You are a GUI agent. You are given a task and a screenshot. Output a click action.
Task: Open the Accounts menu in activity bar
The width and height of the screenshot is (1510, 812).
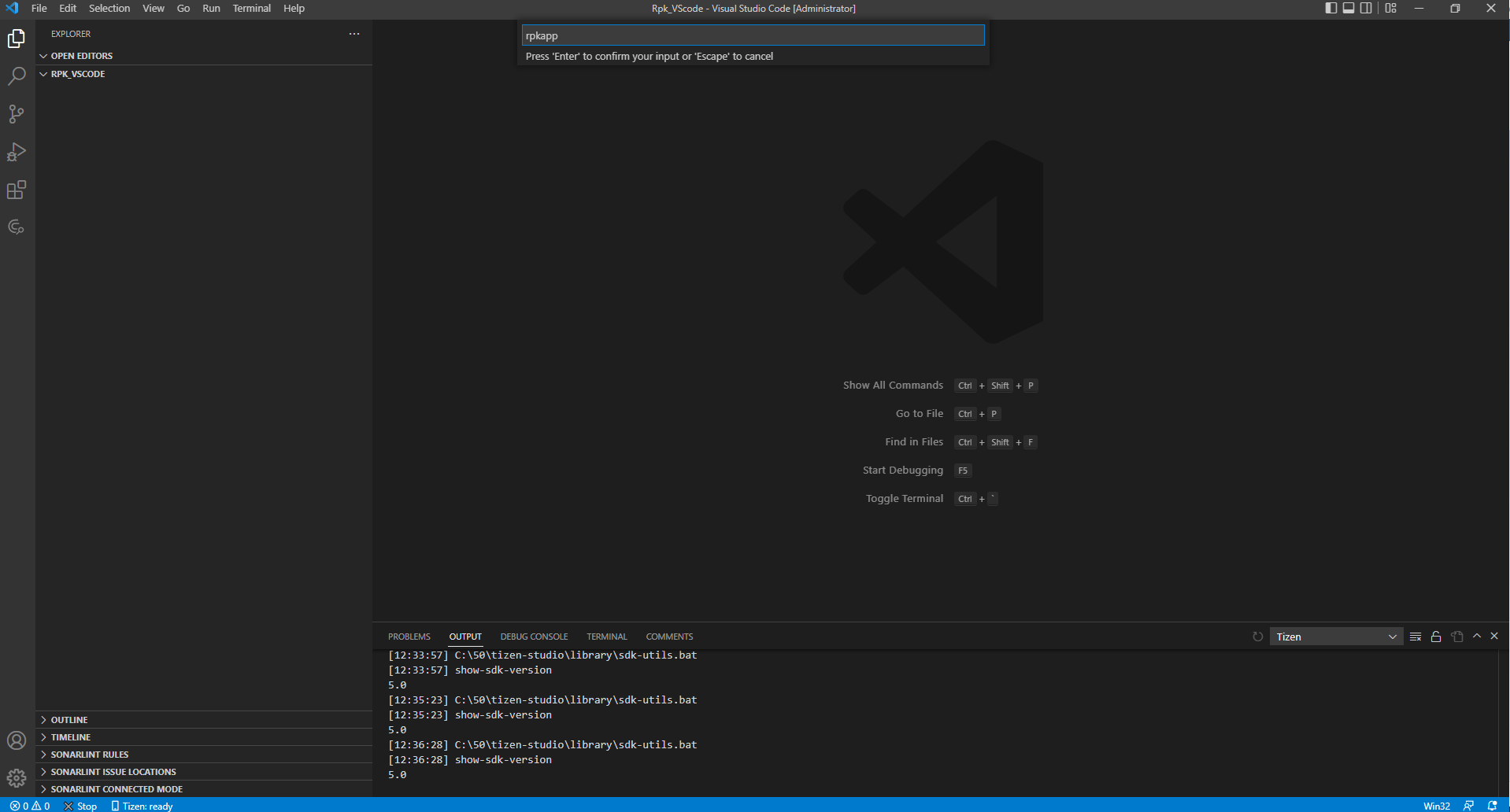tap(17, 740)
